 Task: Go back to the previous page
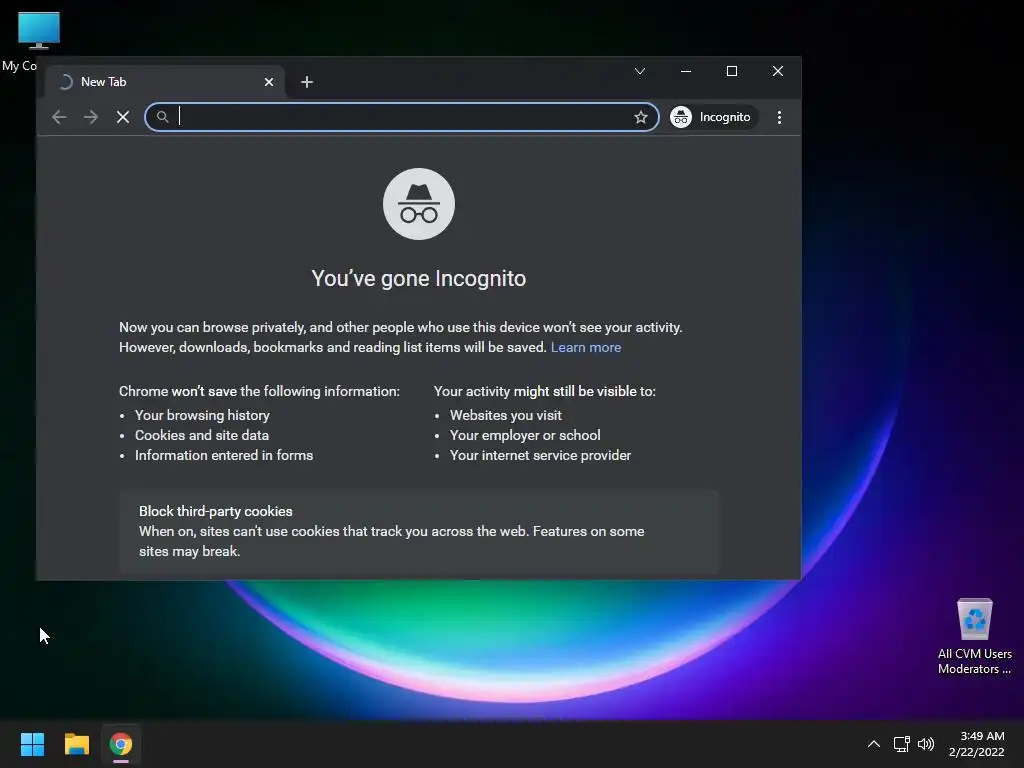59,117
